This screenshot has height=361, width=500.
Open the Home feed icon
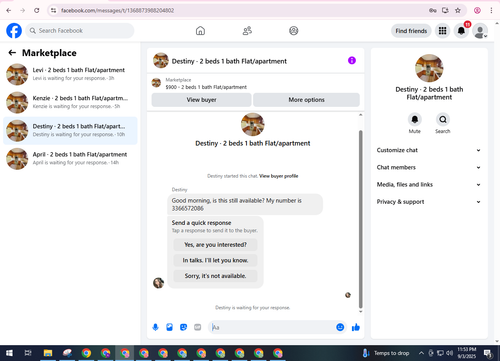click(x=200, y=31)
